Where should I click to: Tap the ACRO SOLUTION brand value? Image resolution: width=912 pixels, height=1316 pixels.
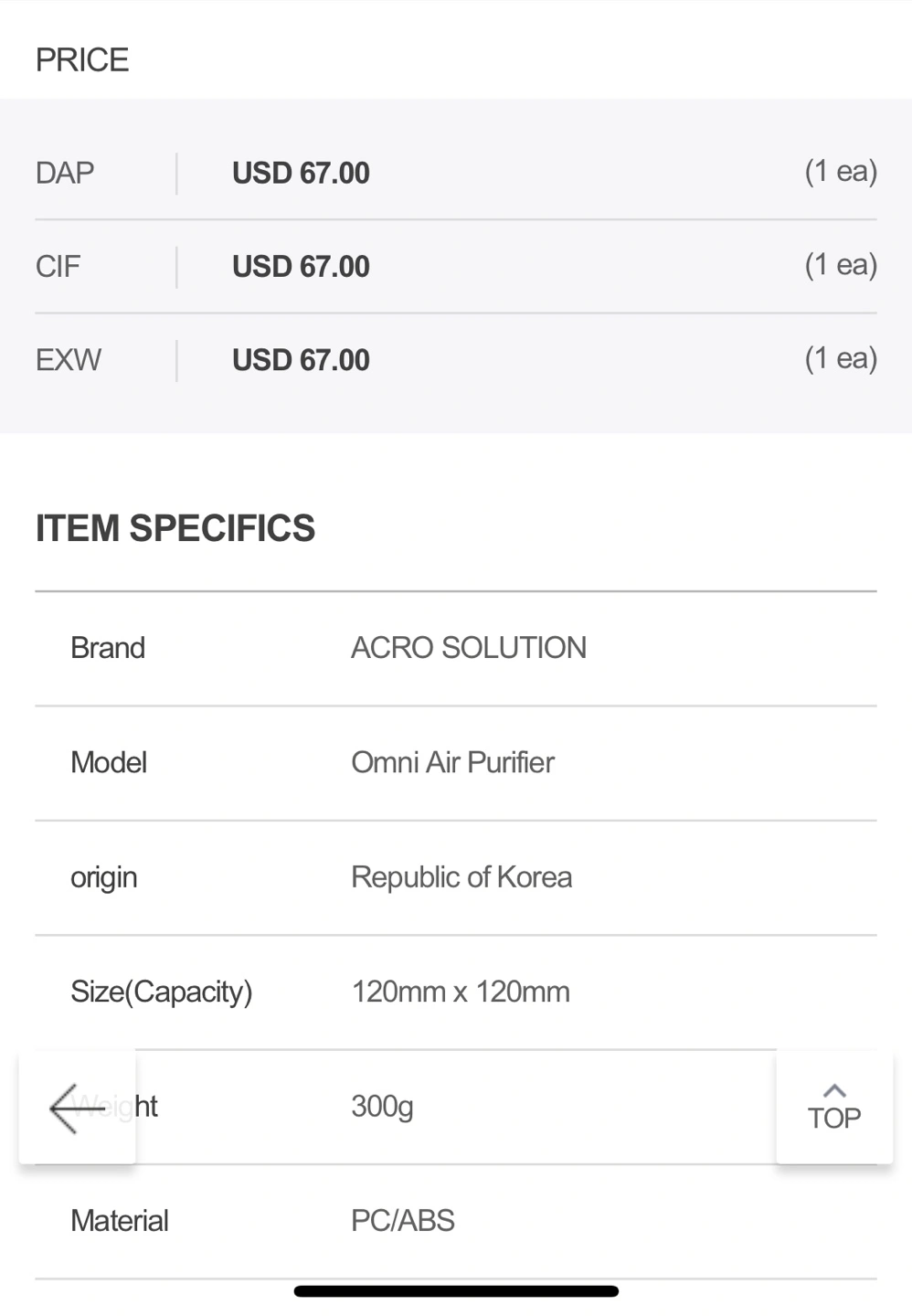click(x=469, y=648)
